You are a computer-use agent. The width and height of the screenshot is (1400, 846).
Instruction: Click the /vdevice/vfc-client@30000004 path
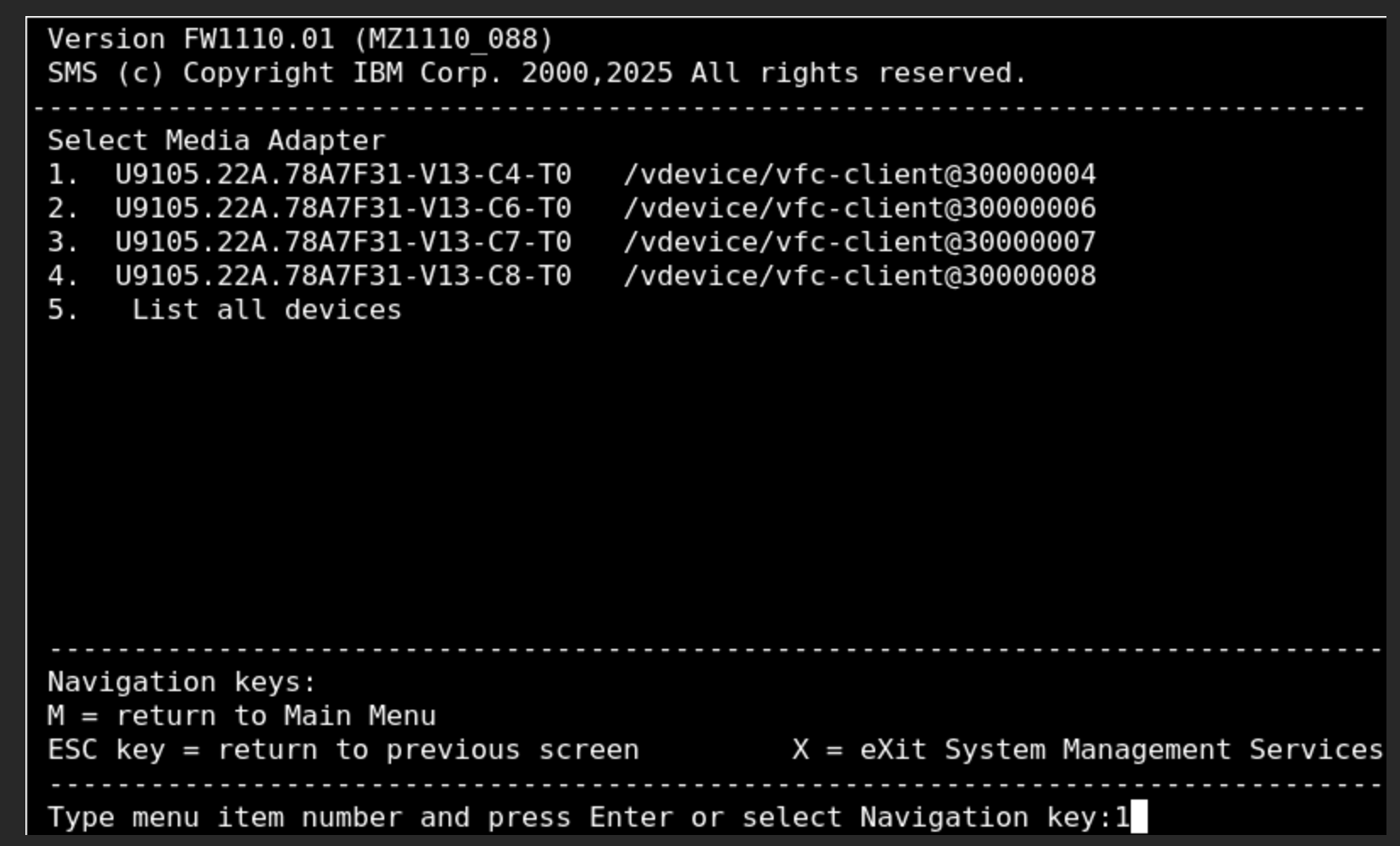point(860,174)
